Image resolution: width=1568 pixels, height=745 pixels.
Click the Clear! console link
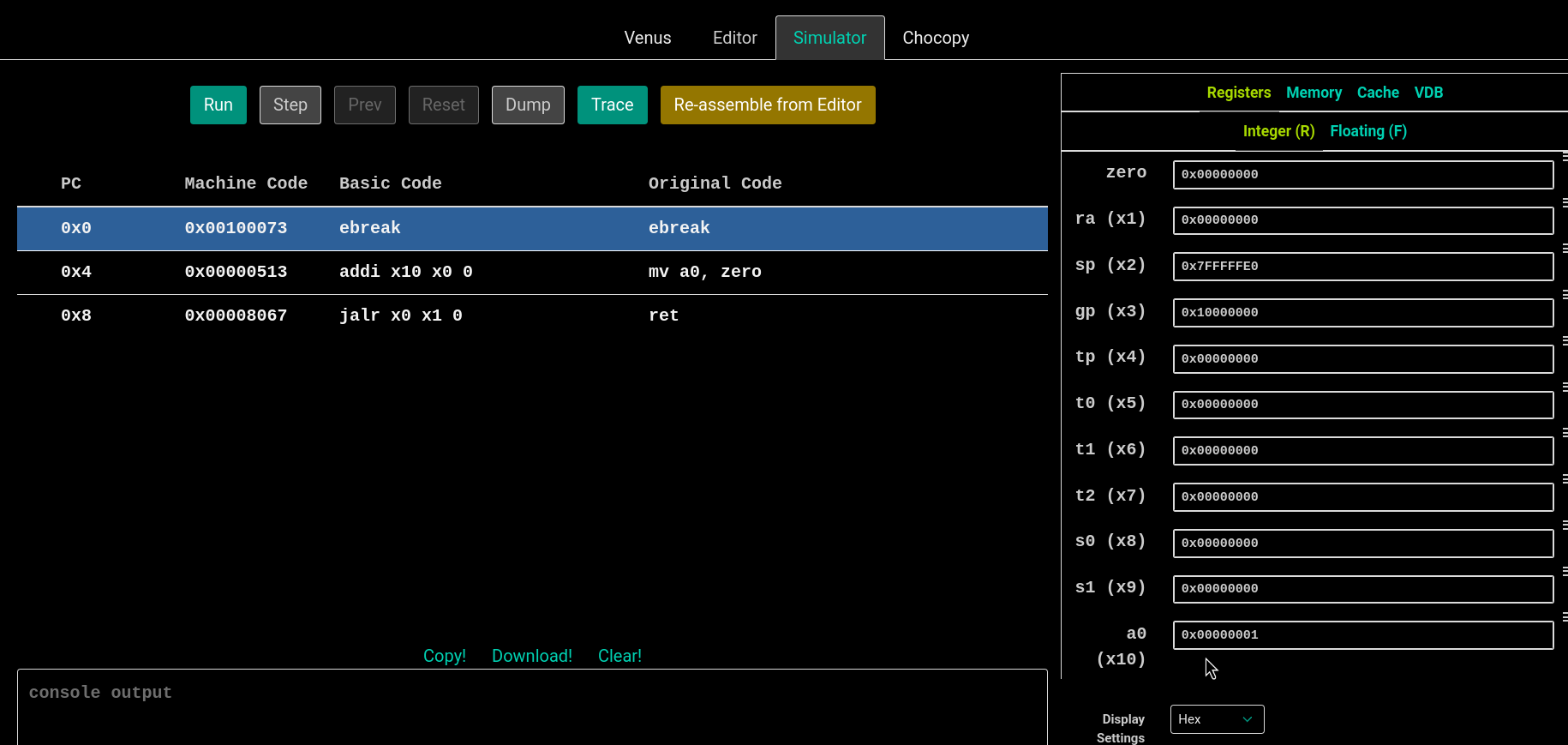coord(619,656)
